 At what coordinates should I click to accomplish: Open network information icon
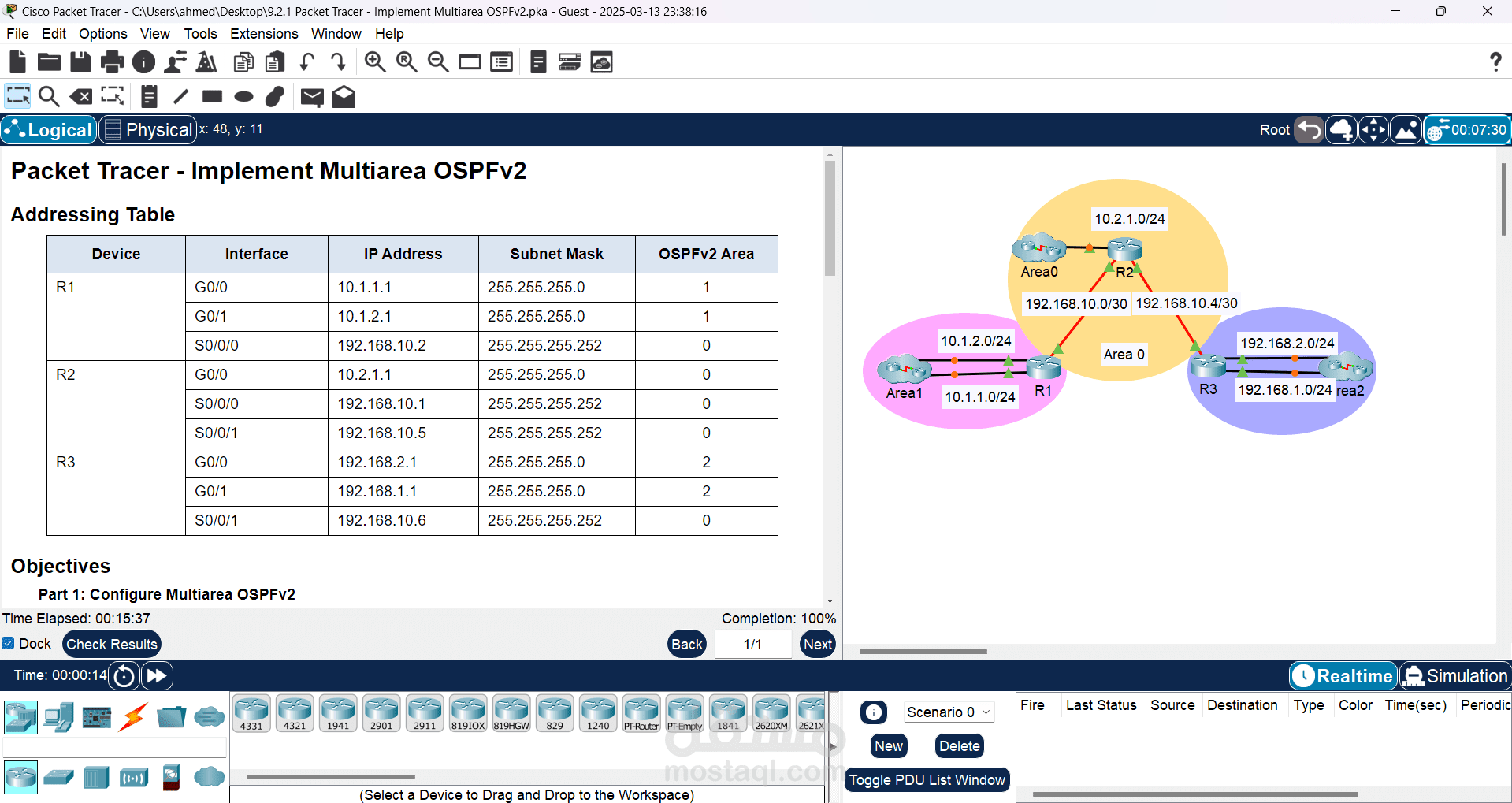click(143, 61)
